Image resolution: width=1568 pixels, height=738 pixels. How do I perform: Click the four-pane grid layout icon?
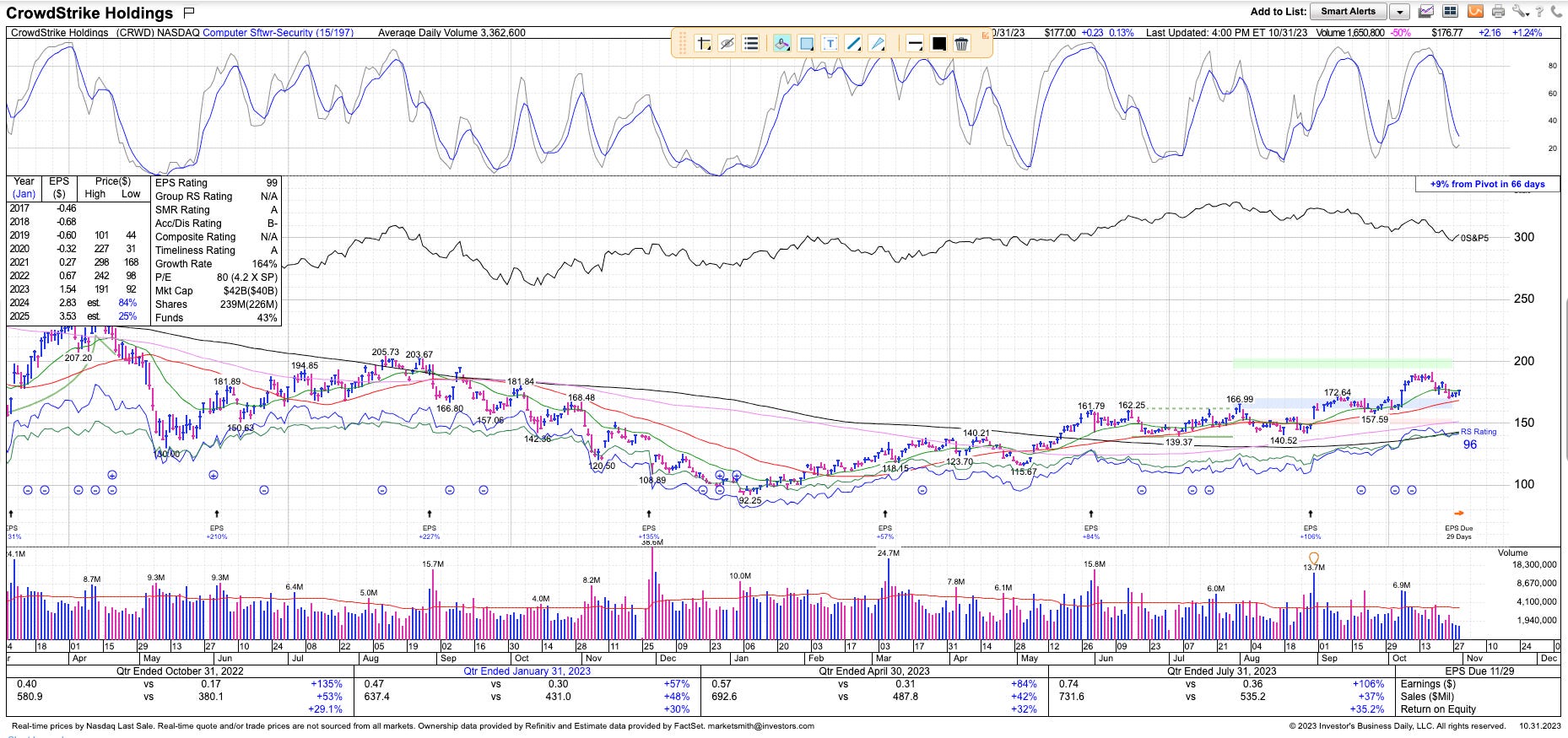tap(1450, 12)
